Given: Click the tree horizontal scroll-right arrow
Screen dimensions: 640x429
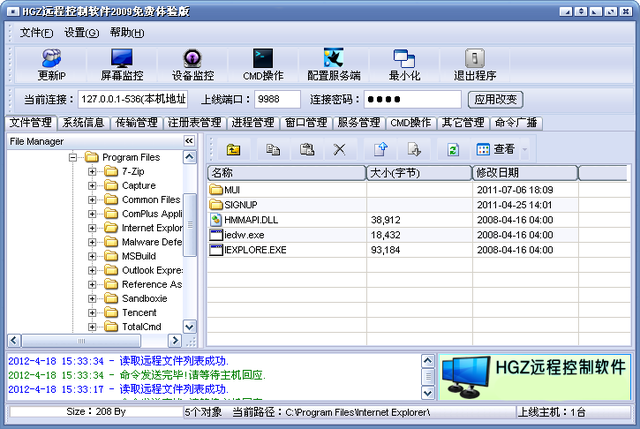Looking at the screenshot, I should pyautogui.click(x=175, y=340).
